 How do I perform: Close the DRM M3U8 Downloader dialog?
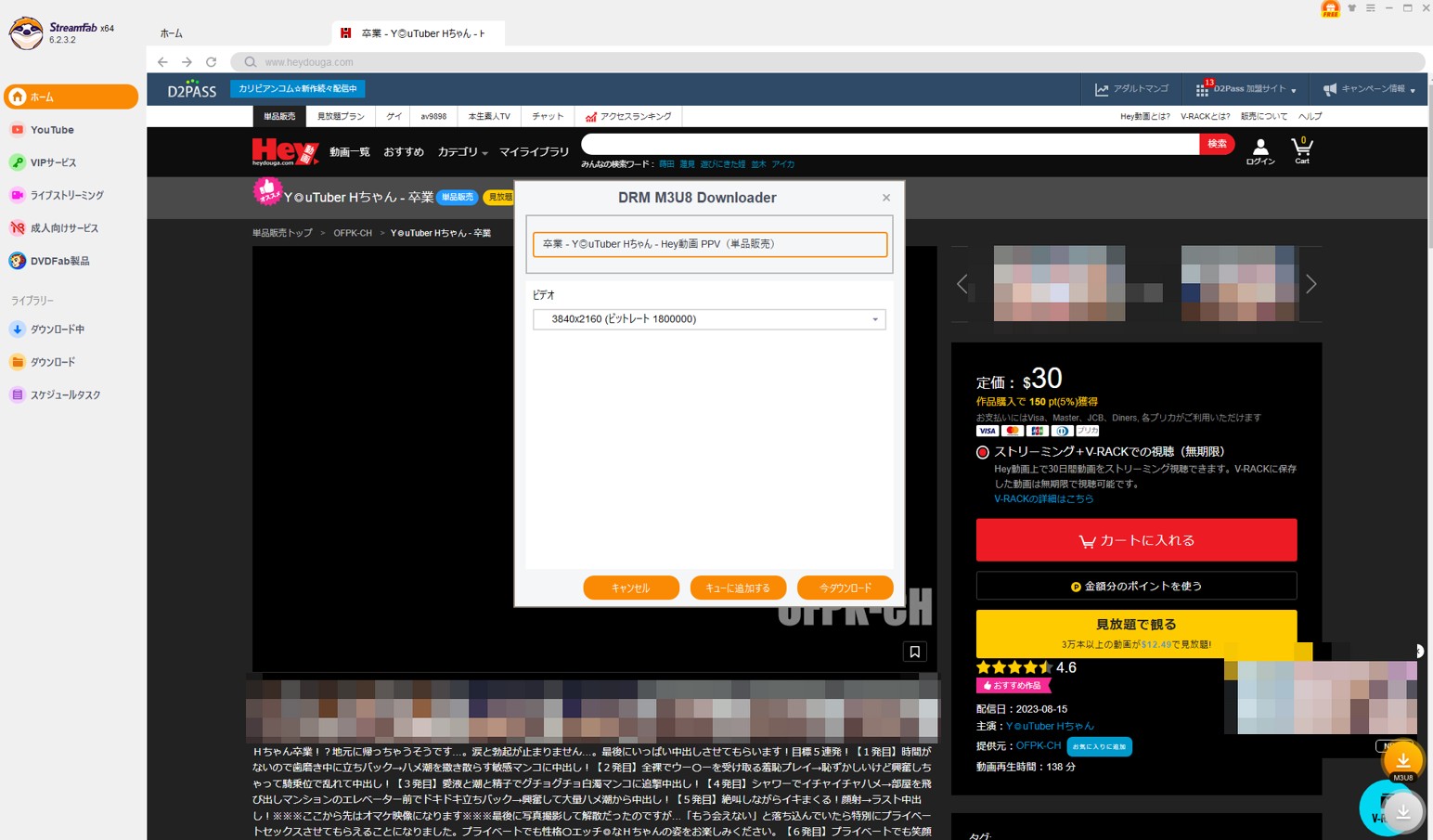pyautogui.click(x=886, y=198)
